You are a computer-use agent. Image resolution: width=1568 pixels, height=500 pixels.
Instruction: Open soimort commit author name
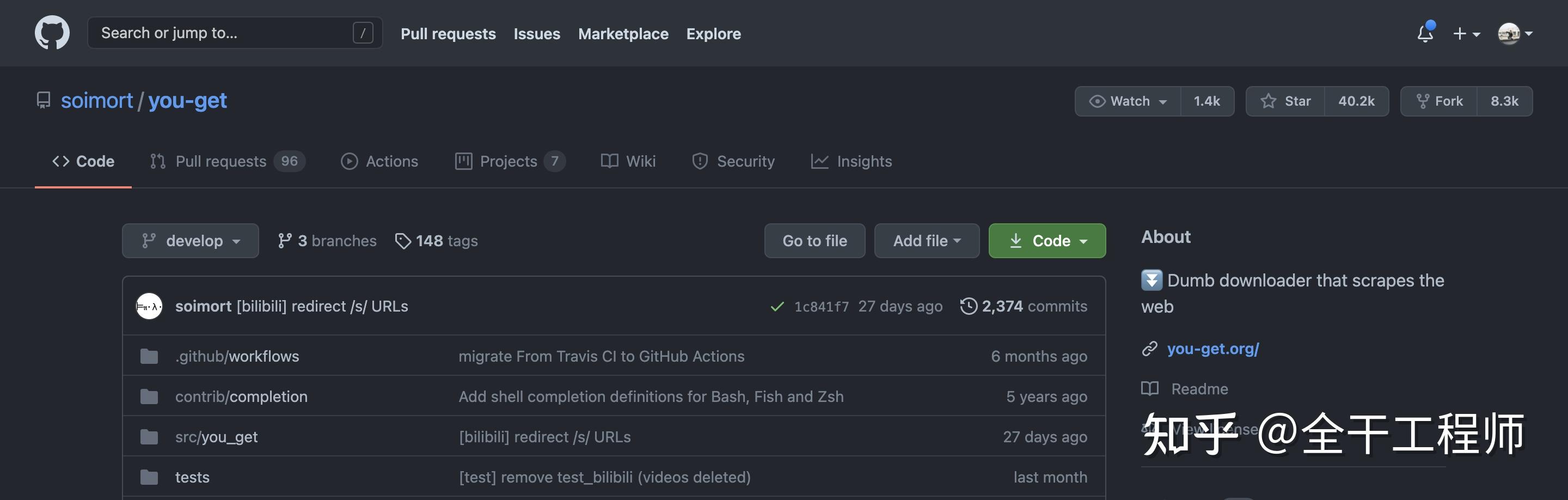[x=203, y=306]
